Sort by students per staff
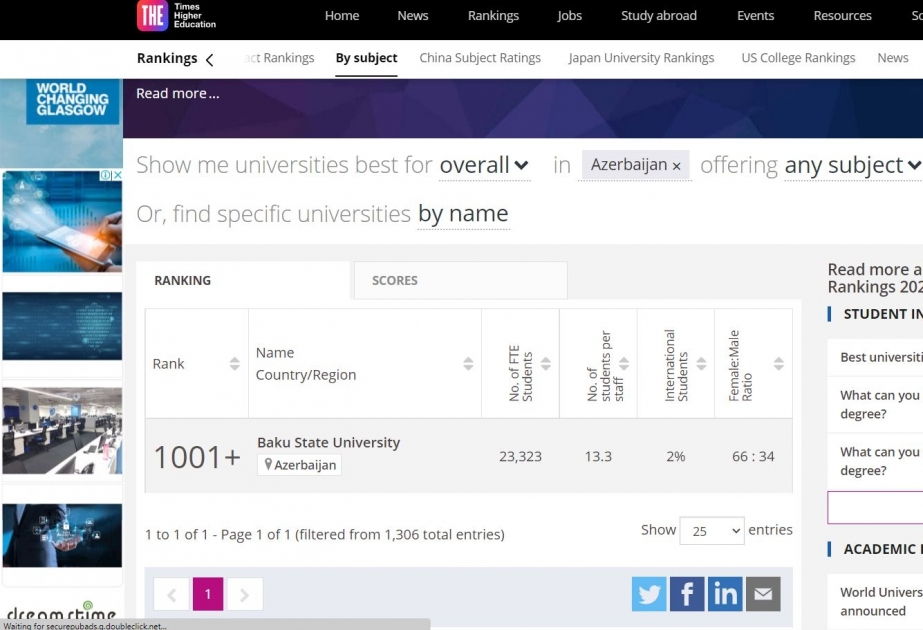The width and height of the screenshot is (923, 630). point(623,363)
